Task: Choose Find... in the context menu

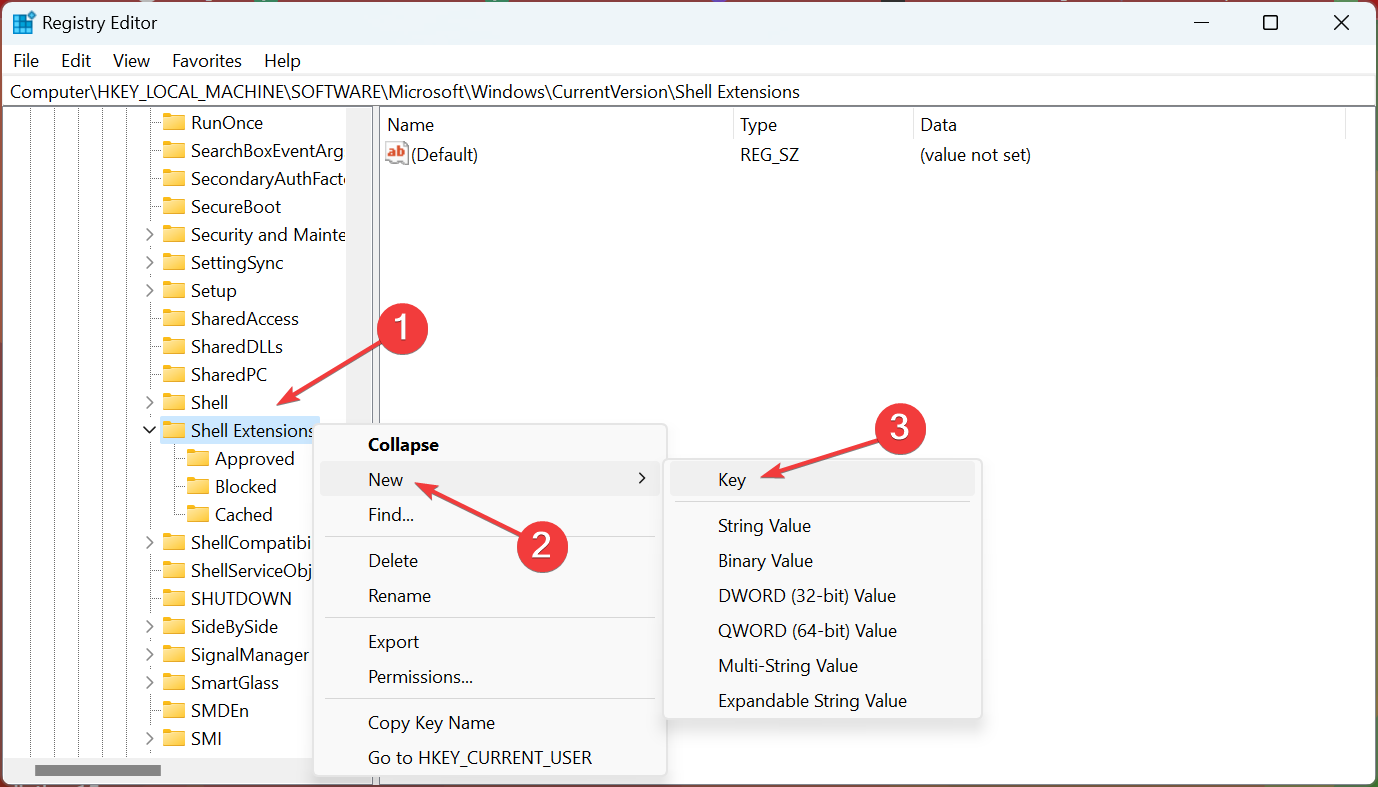Action: [490, 514]
